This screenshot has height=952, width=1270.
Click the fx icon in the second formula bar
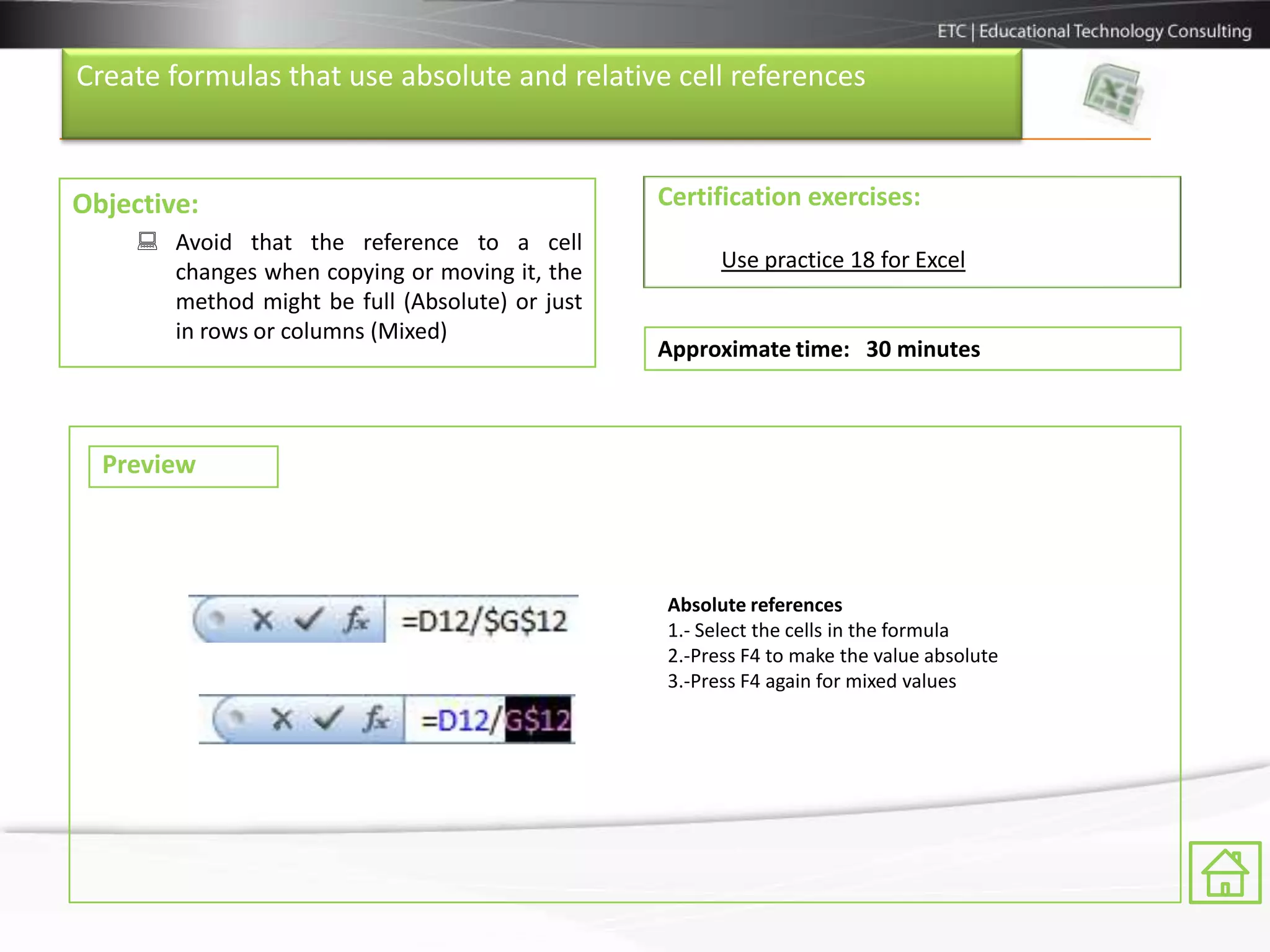376,719
